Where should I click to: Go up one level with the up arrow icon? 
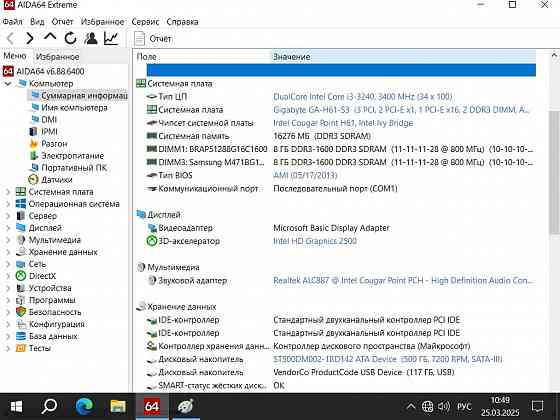pos(50,37)
